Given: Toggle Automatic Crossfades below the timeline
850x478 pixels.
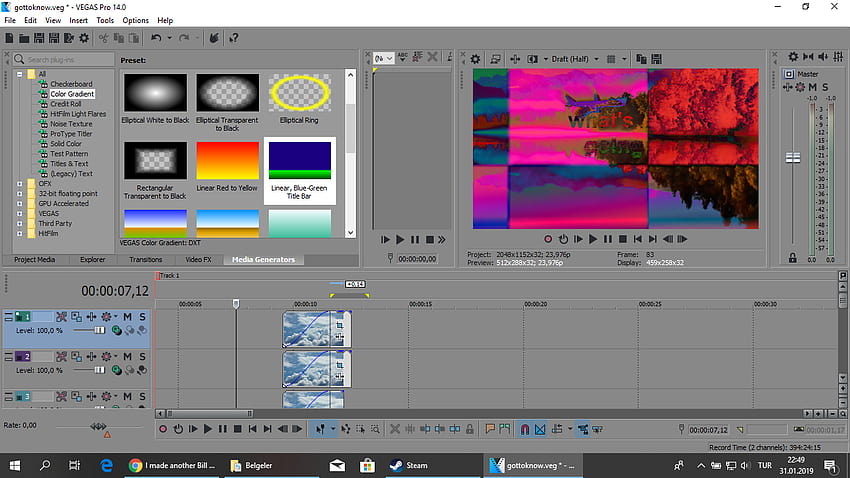Looking at the screenshot, I should point(540,429).
